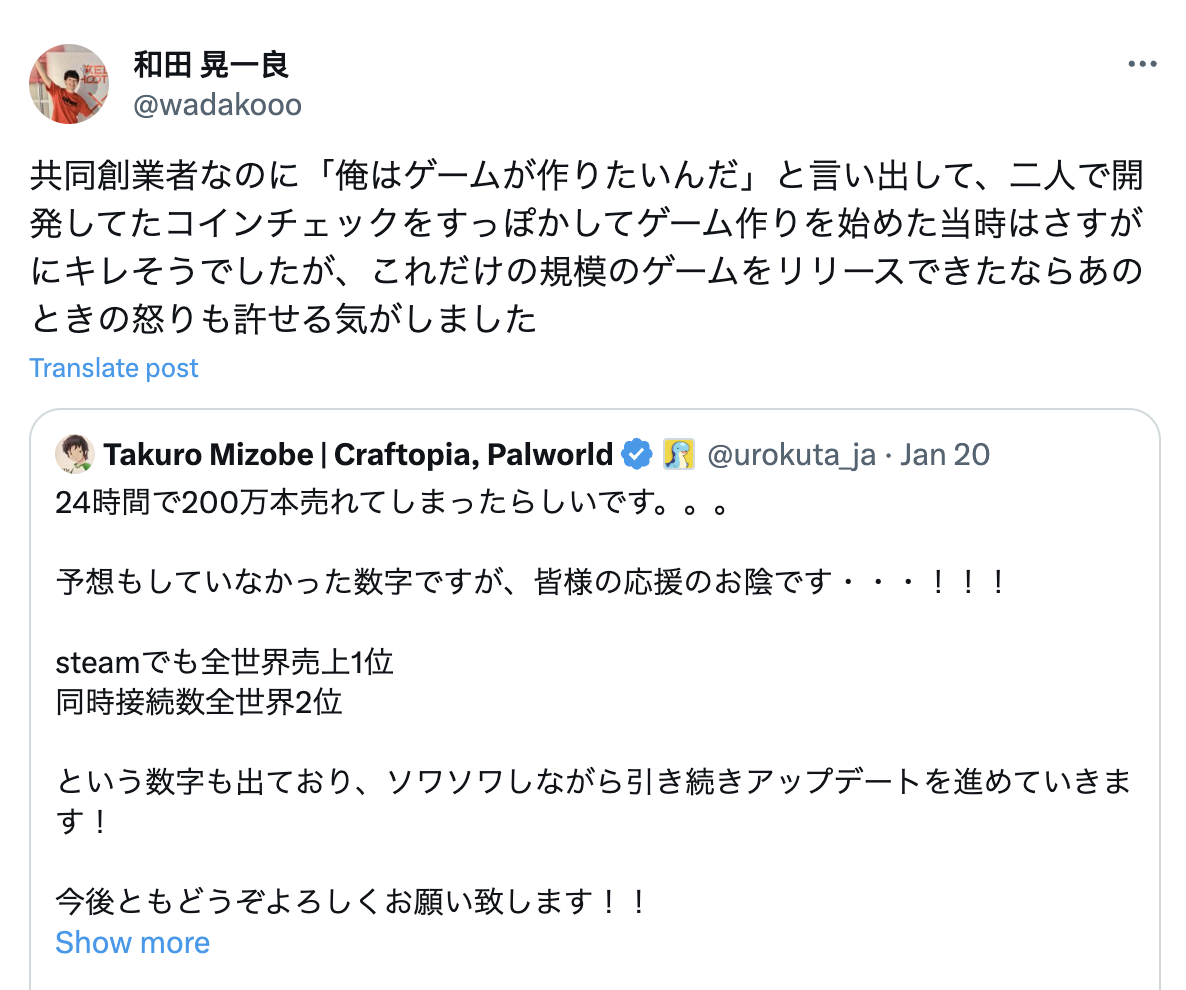This screenshot has height=990, width=1186.
Task: Click the line 同時接続数全世界2位
Action: [x=199, y=702]
